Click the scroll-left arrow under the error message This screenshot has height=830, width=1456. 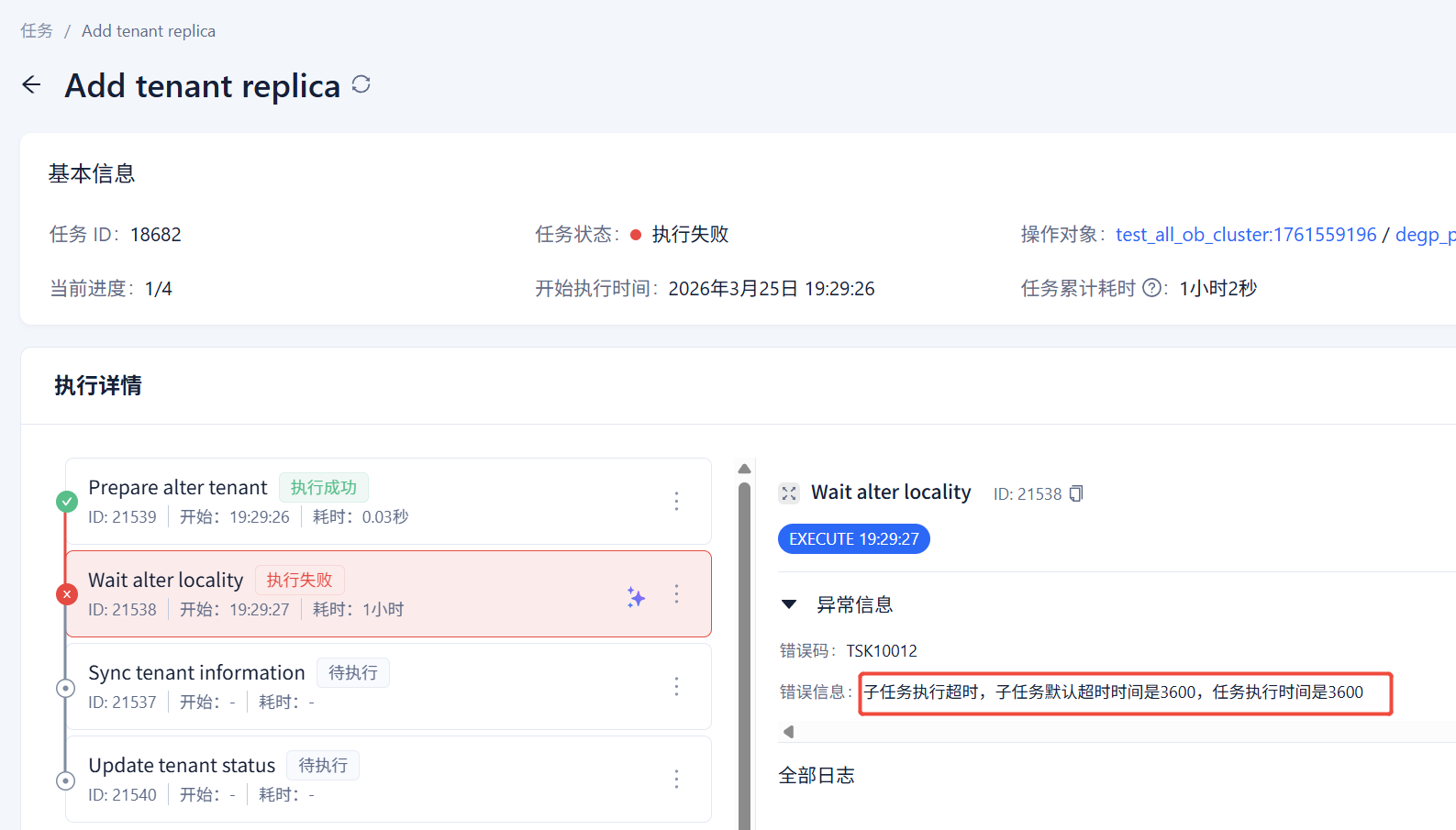(788, 731)
